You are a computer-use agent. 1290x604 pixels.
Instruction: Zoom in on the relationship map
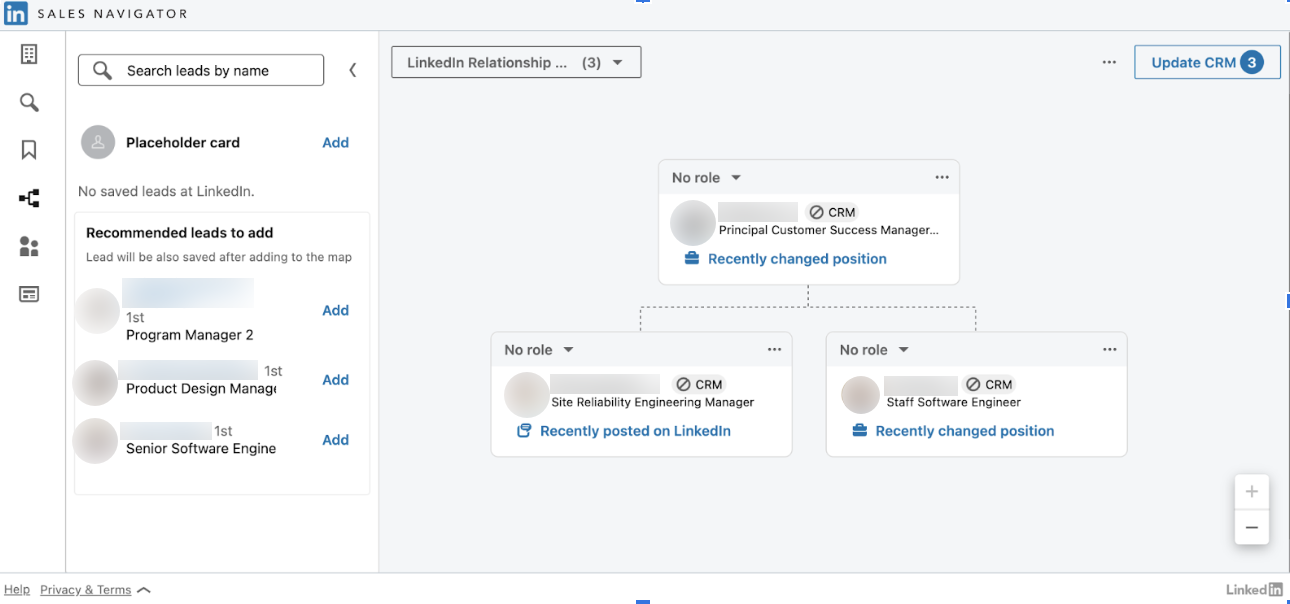pos(1251,492)
